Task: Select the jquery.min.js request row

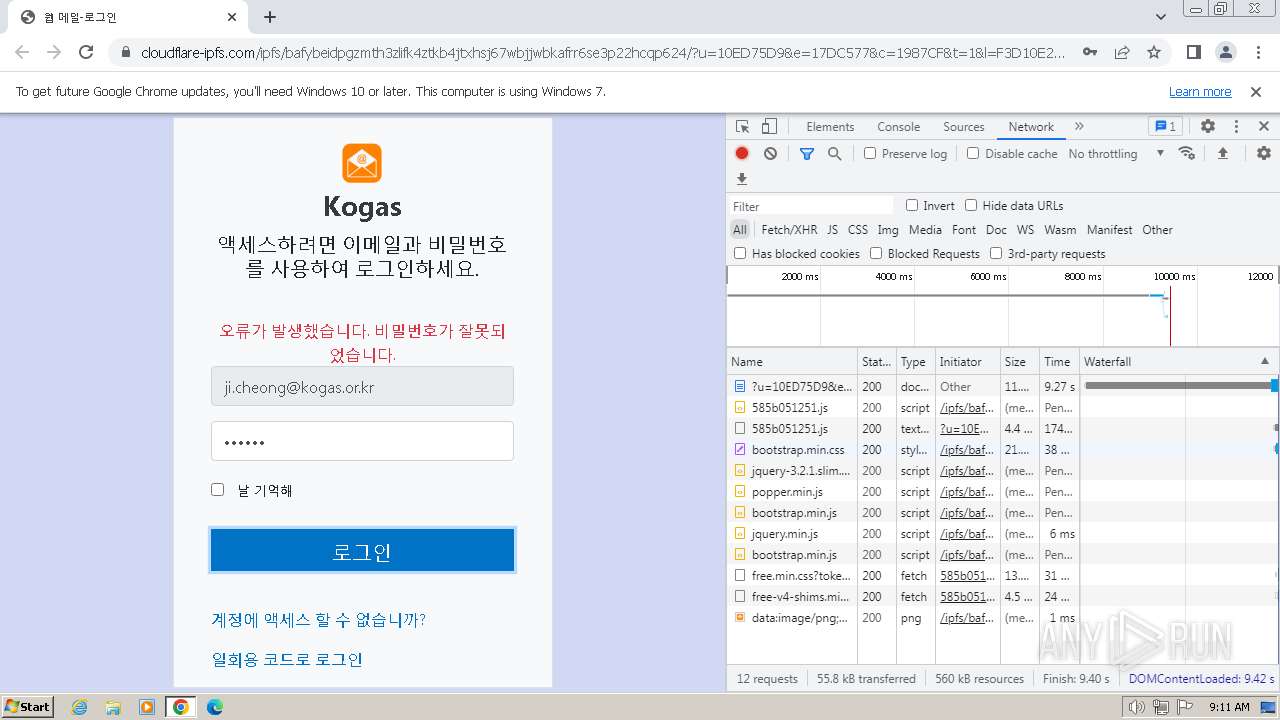Action: pos(1003,534)
